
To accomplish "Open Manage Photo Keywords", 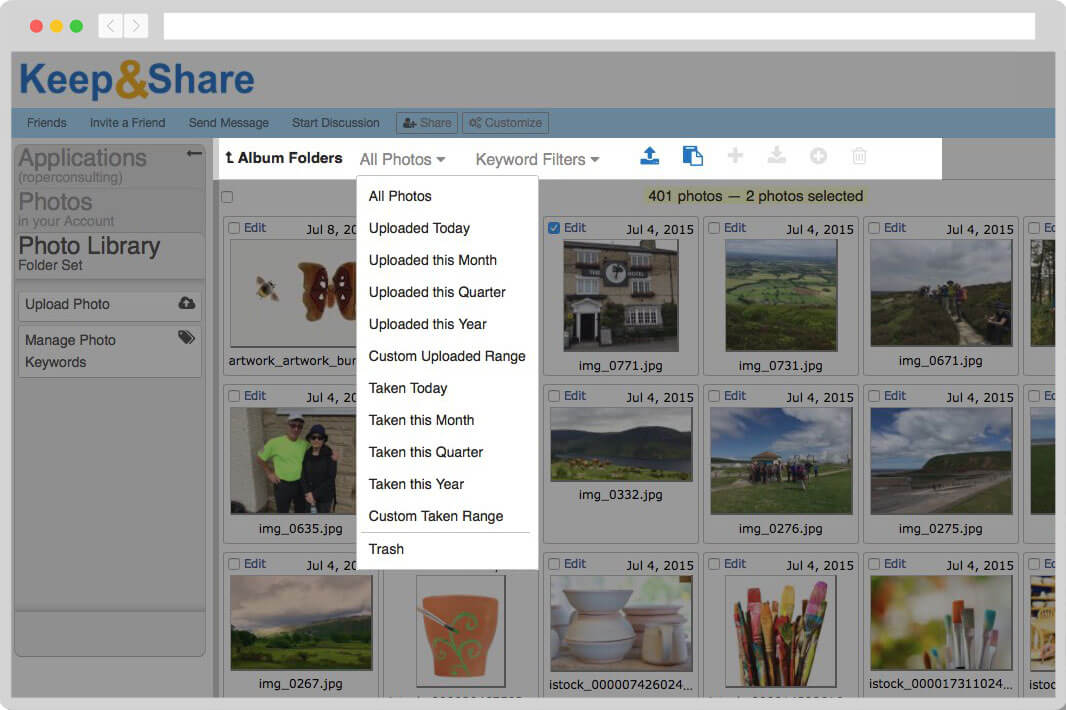I will (110, 351).
